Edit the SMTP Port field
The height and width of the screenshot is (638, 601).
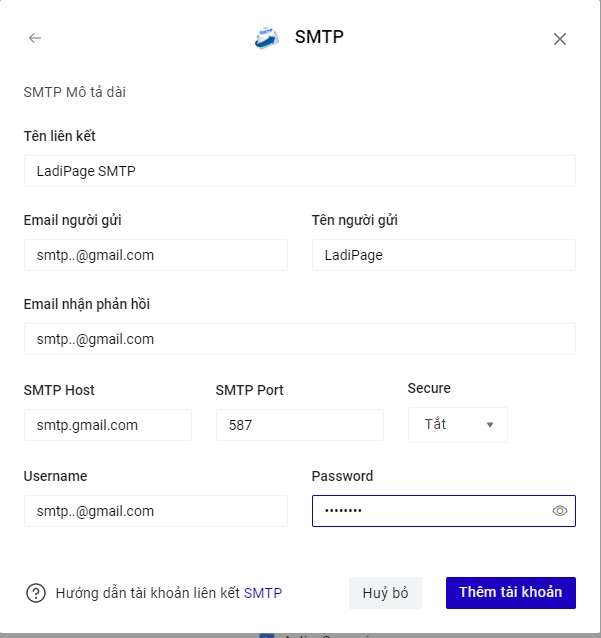tap(299, 425)
